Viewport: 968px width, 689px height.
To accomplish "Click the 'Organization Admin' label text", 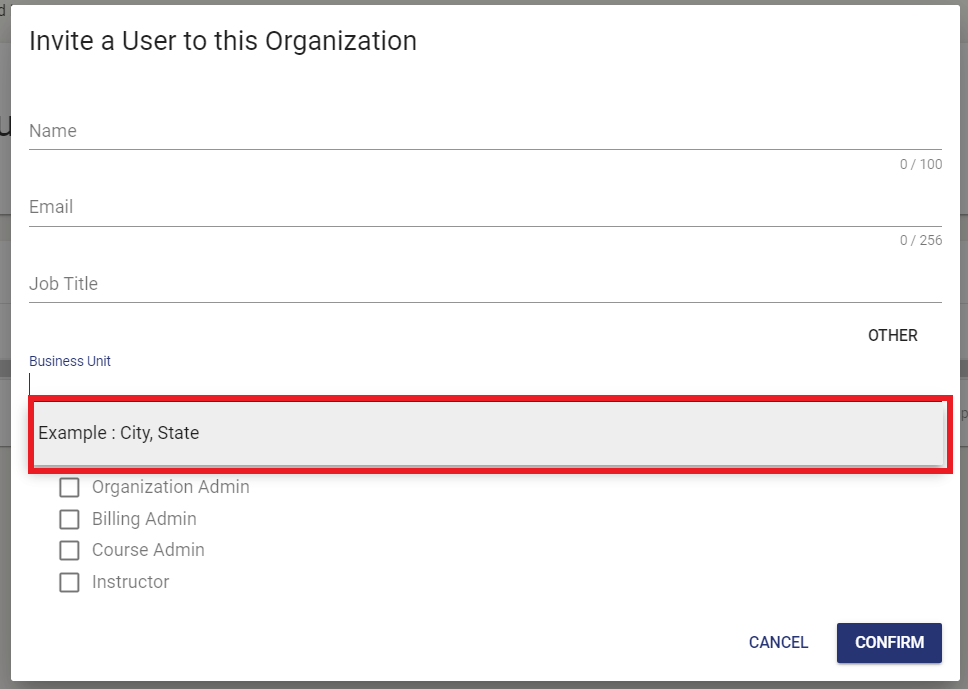I will coord(170,487).
